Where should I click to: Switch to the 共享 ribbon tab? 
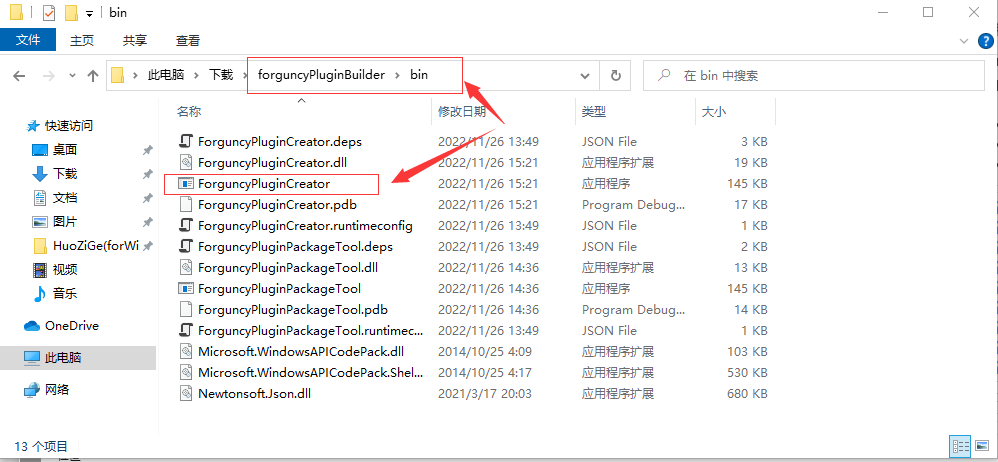click(x=135, y=40)
